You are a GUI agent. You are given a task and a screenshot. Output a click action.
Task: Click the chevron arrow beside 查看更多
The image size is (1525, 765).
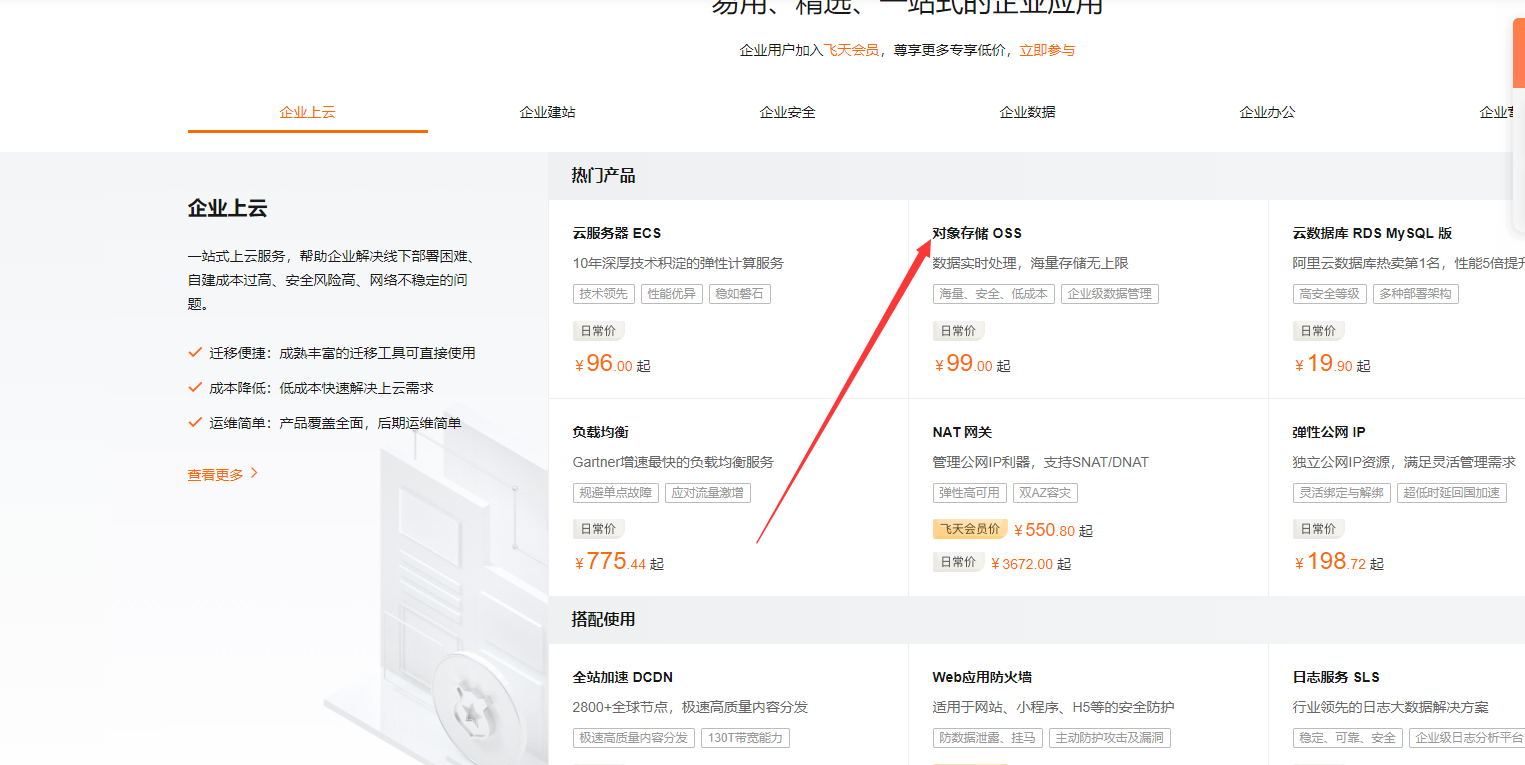(254, 473)
